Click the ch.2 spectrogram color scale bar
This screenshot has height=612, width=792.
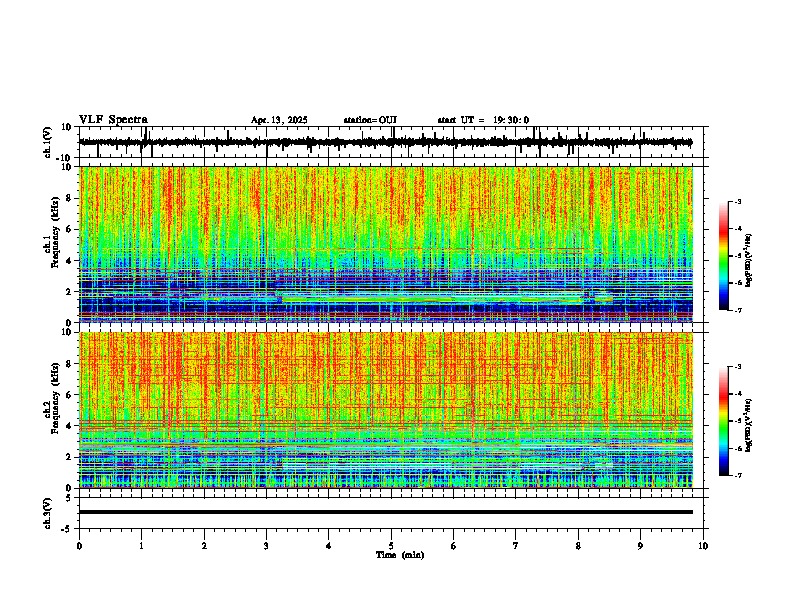tap(724, 421)
